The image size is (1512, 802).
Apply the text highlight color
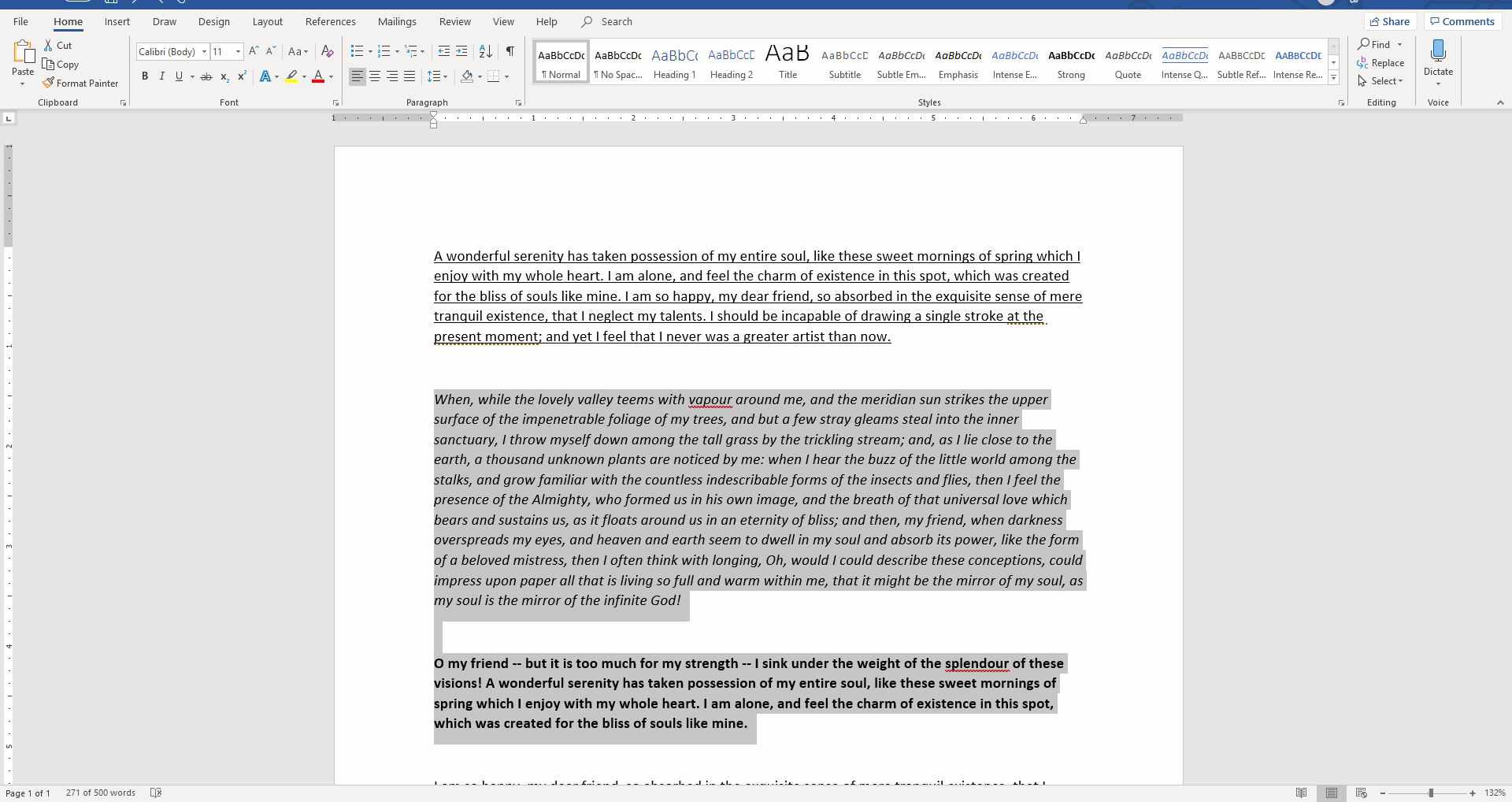pos(292,76)
